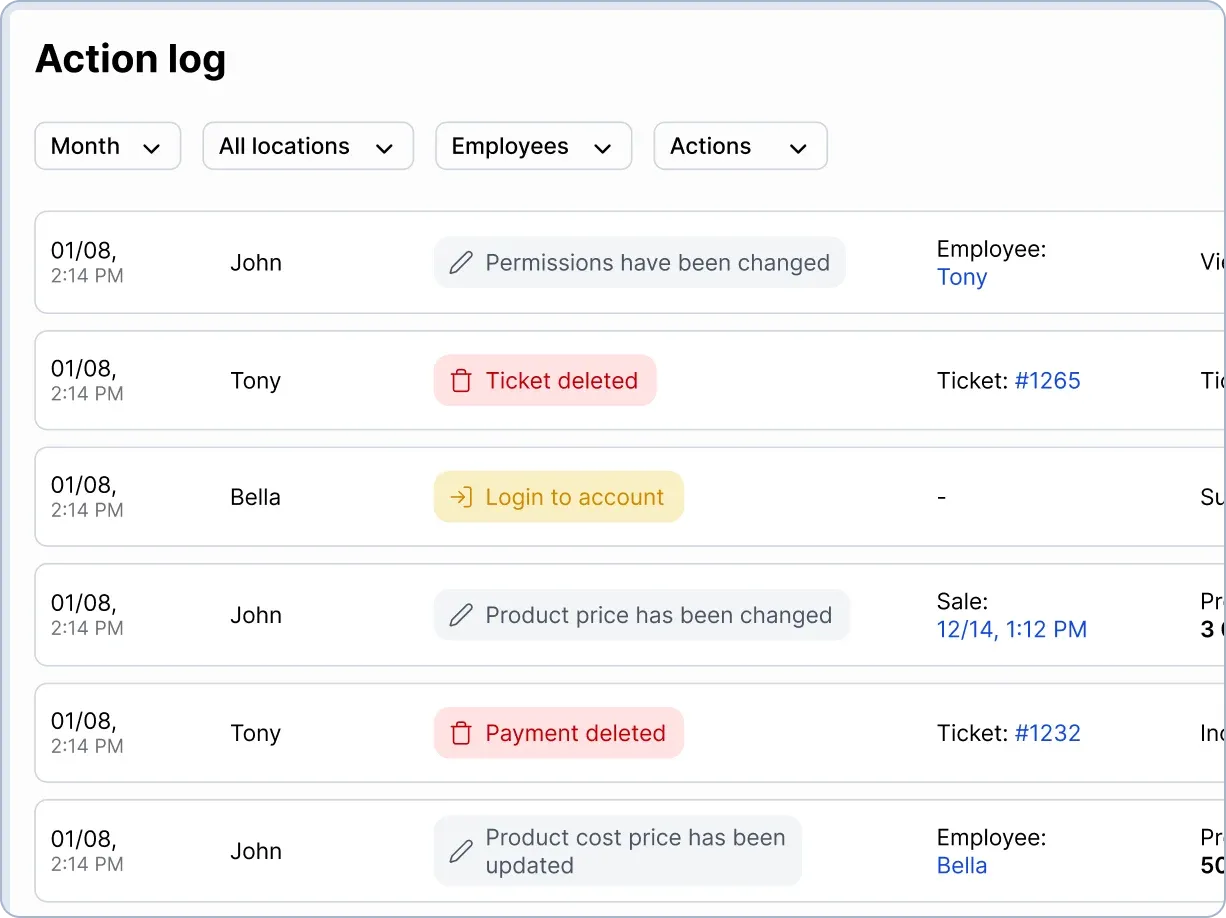Screen dimensions: 1226x918
Task: Select the Payment deleted log row
Action: click(x=800, y=733)
